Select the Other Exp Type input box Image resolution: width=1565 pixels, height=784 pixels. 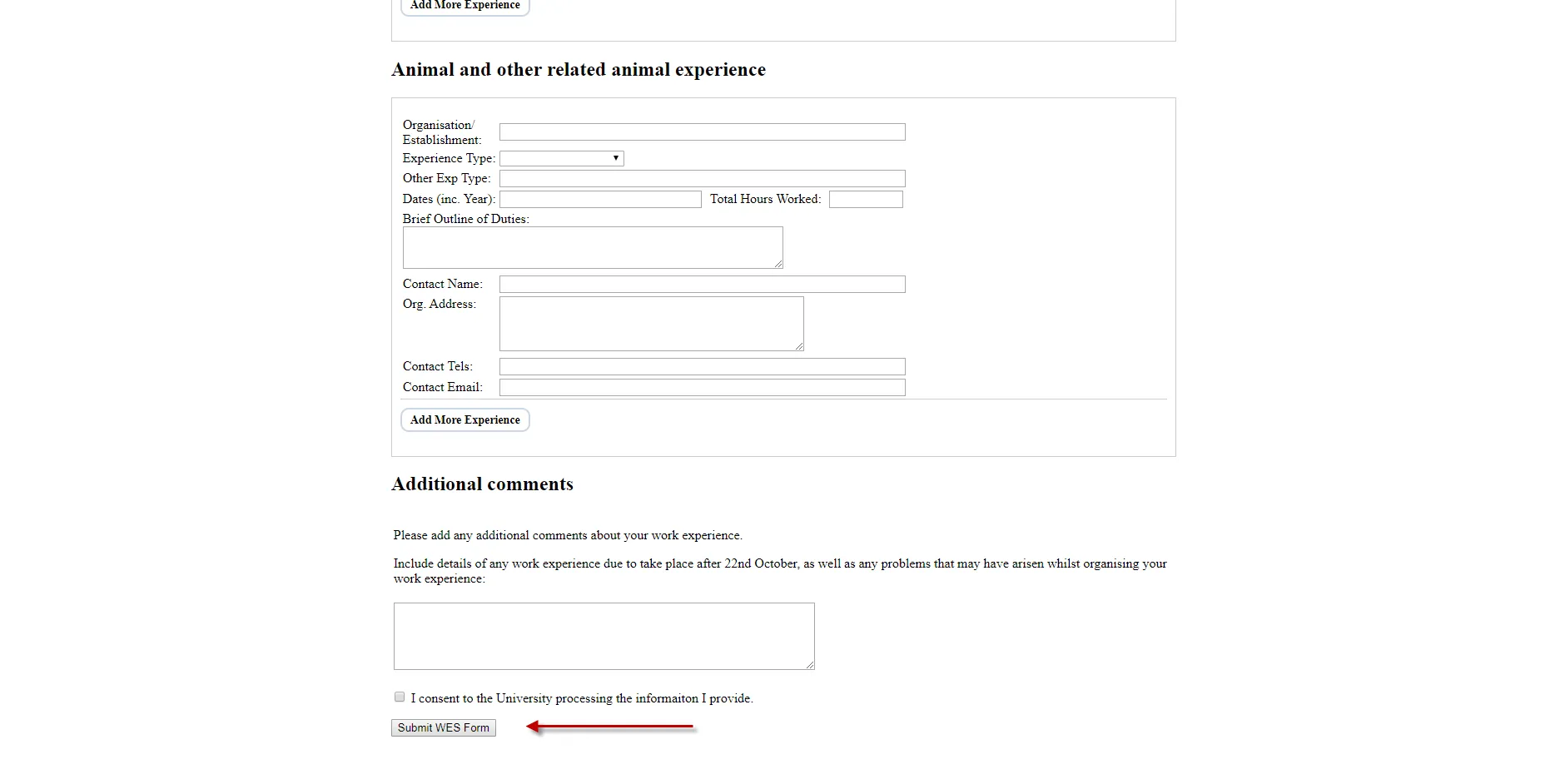pos(701,178)
